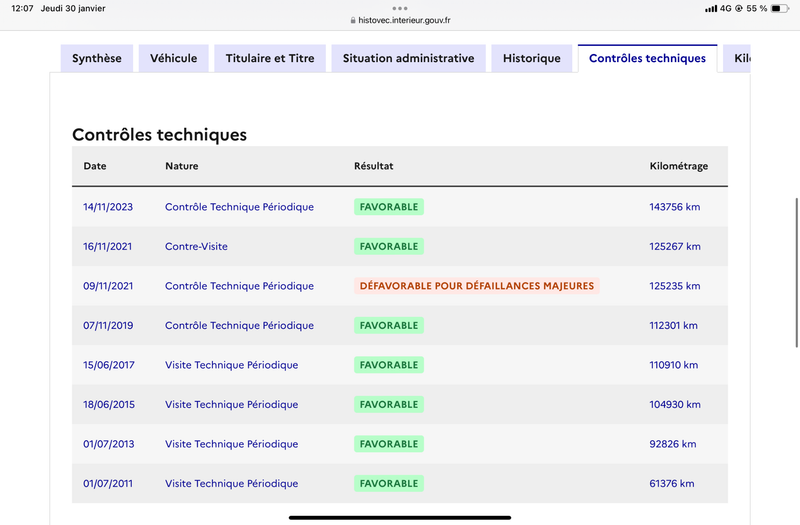Click the Résultat column header
This screenshot has height=525, width=800.
373,166
